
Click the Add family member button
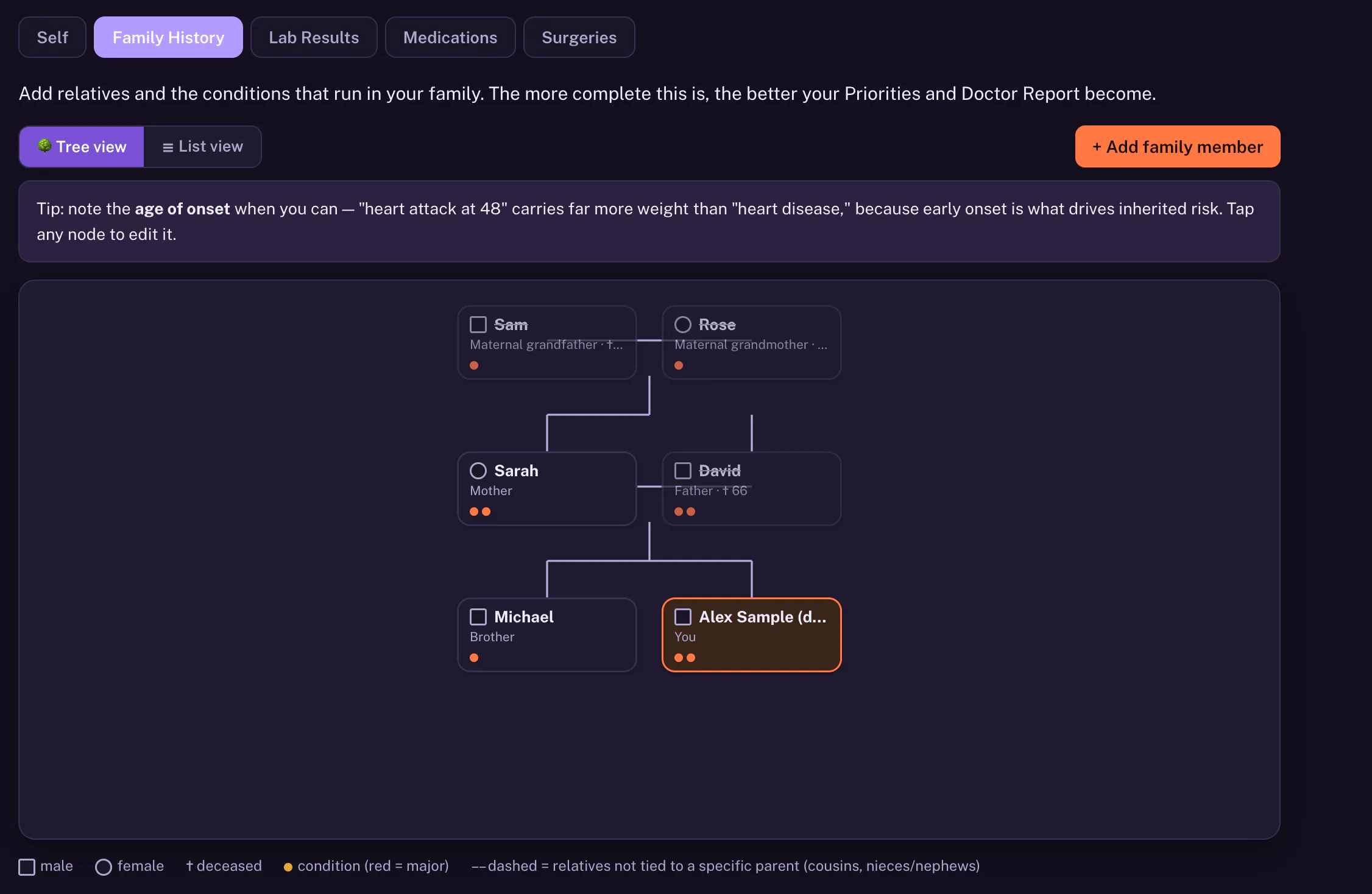(1178, 147)
